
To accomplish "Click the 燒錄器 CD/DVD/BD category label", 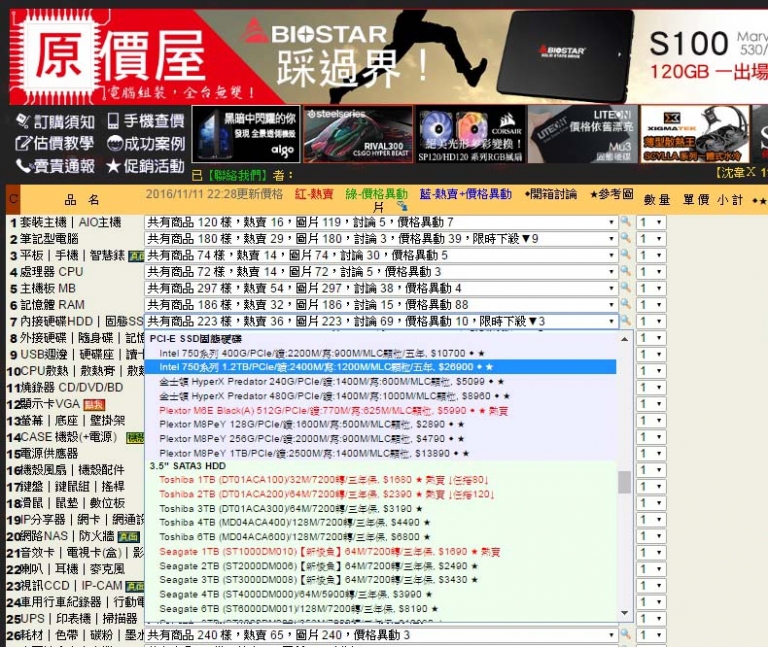I will pos(72,387).
